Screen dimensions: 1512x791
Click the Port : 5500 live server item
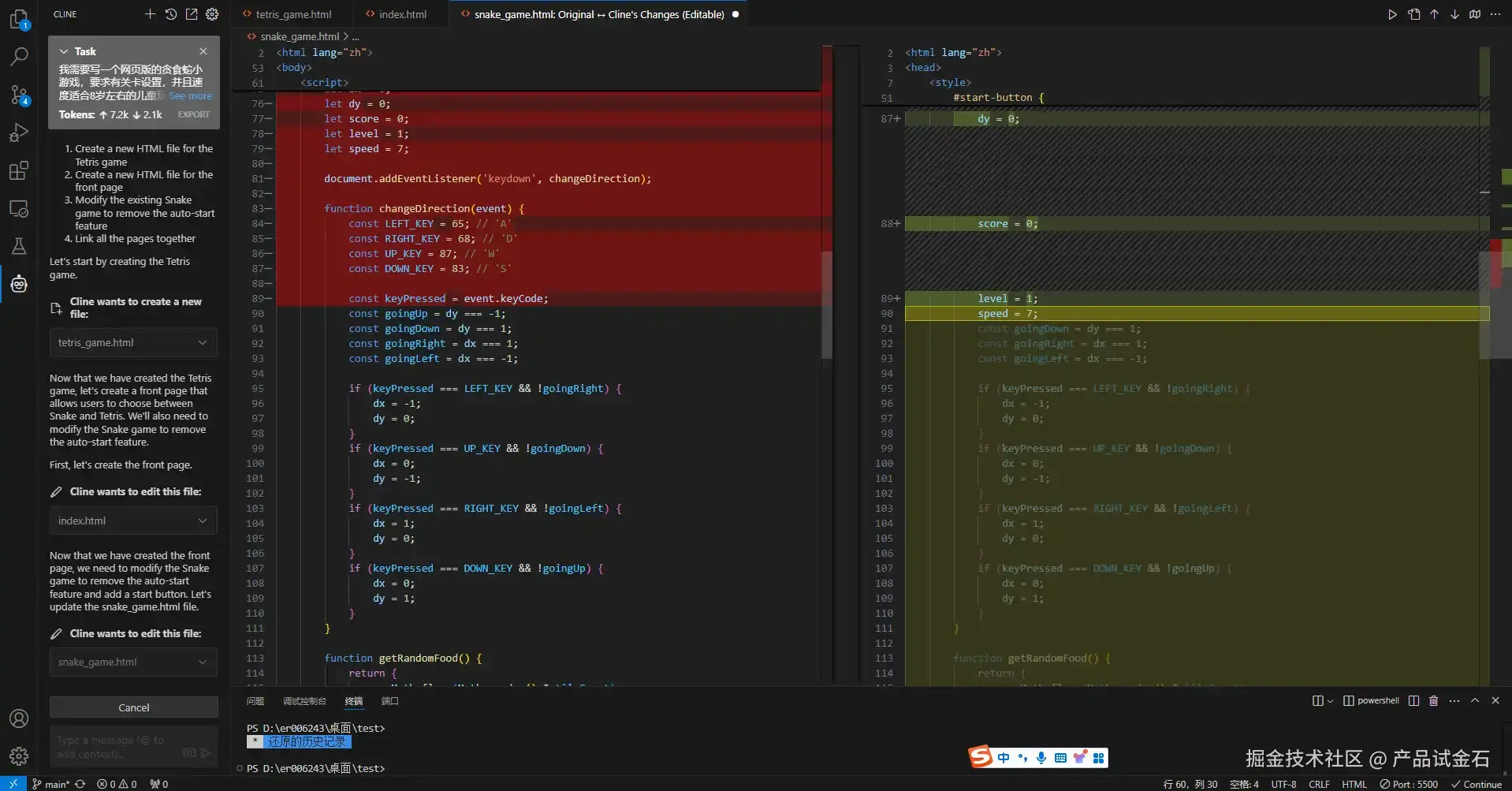coord(1409,785)
